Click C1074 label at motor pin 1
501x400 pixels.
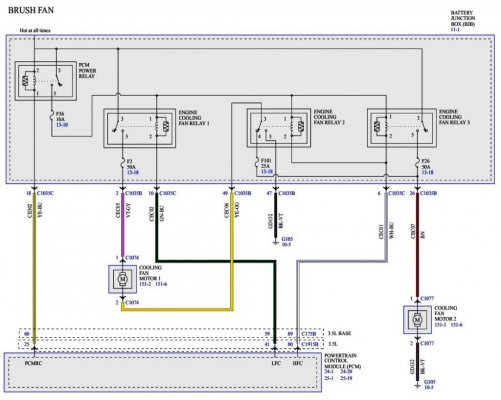[x=132, y=258]
